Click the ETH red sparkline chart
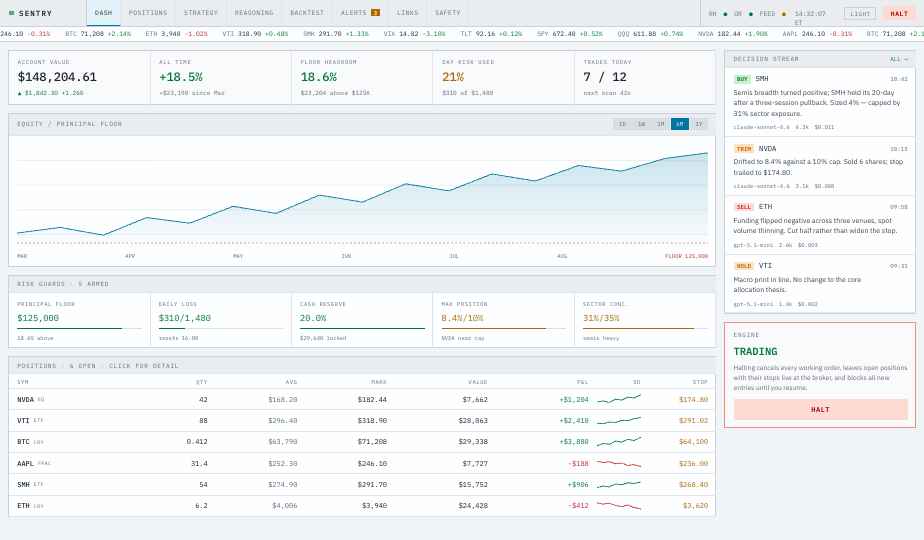 coord(619,505)
